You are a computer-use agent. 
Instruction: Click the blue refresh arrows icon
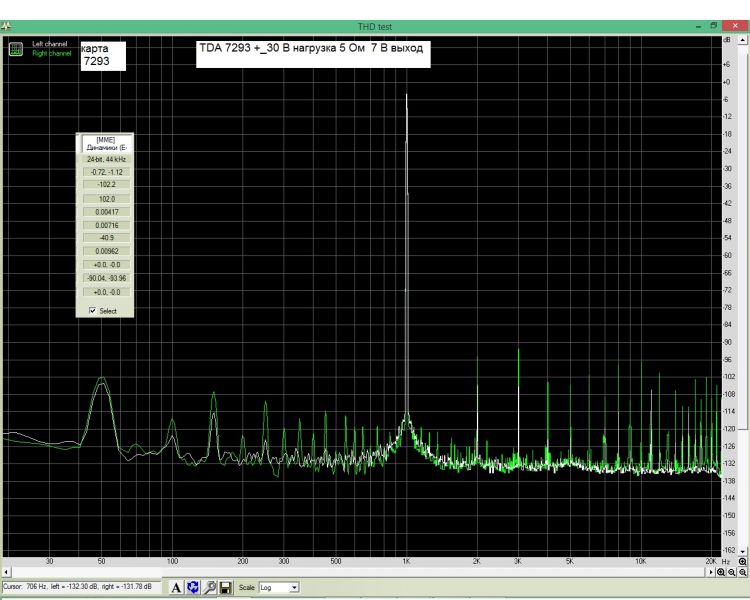tap(192, 587)
